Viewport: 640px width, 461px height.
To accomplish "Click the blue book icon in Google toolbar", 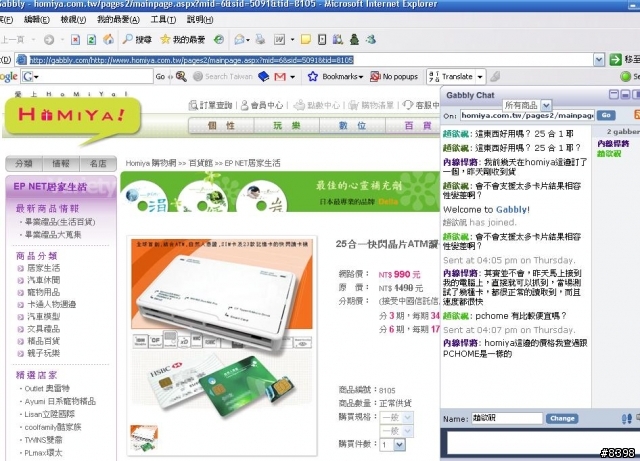I will point(264,76).
